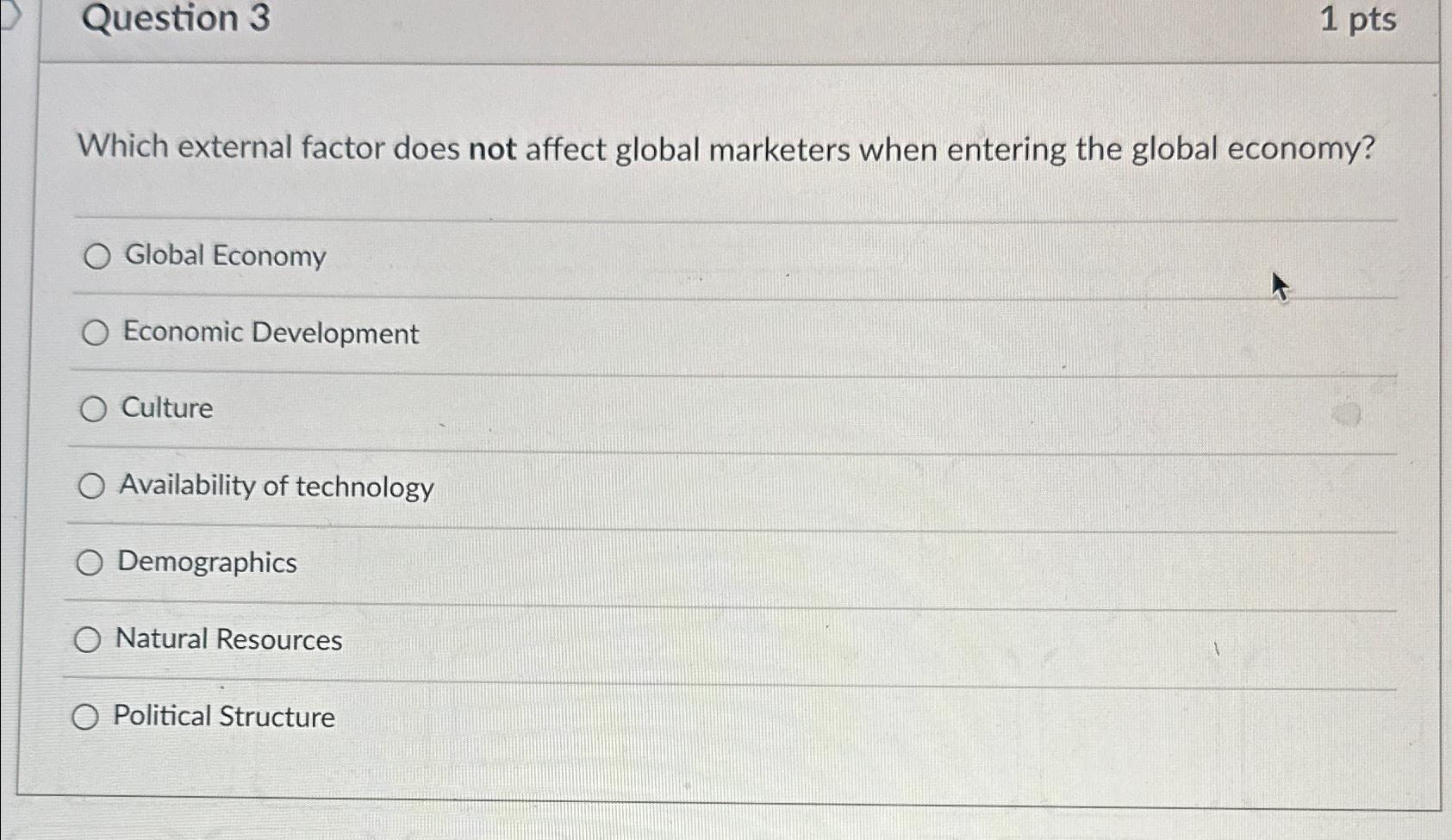Image resolution: width=1452 pixels, height=840 pixels.
Task: Click the Natural Resources answer label
Action: click(x=228, y=639)
